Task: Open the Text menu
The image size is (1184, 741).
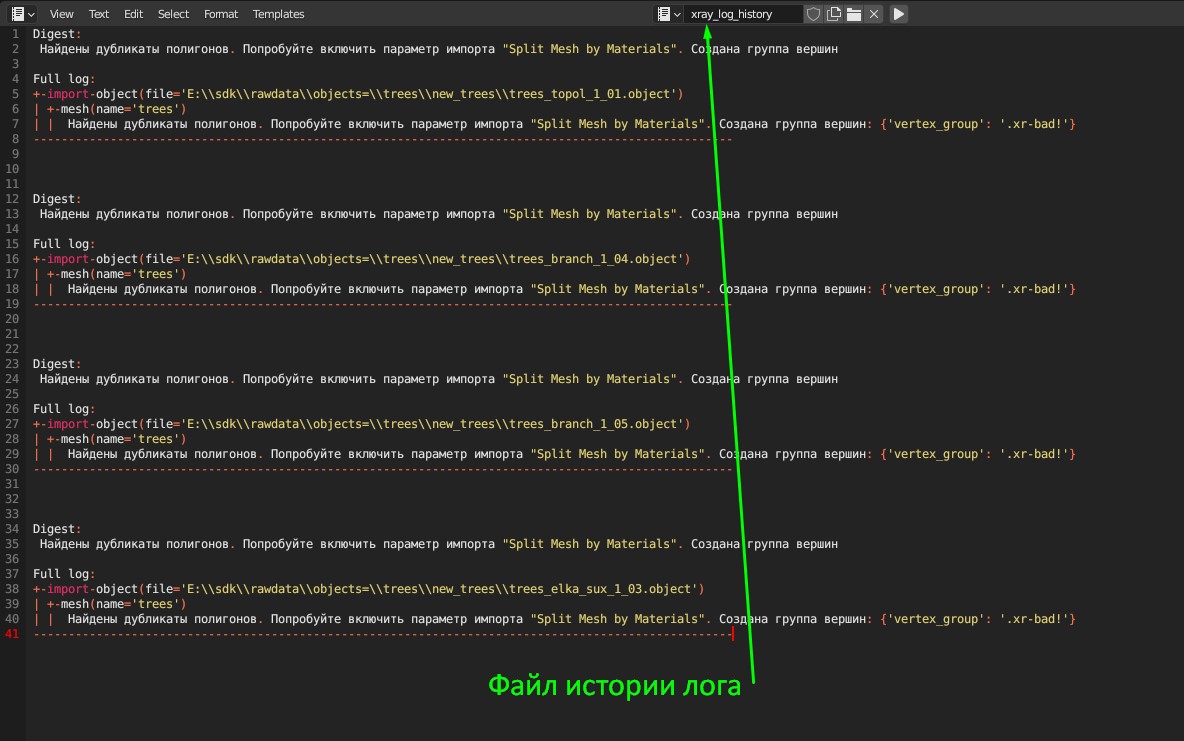Action: [x=98, y=13]
